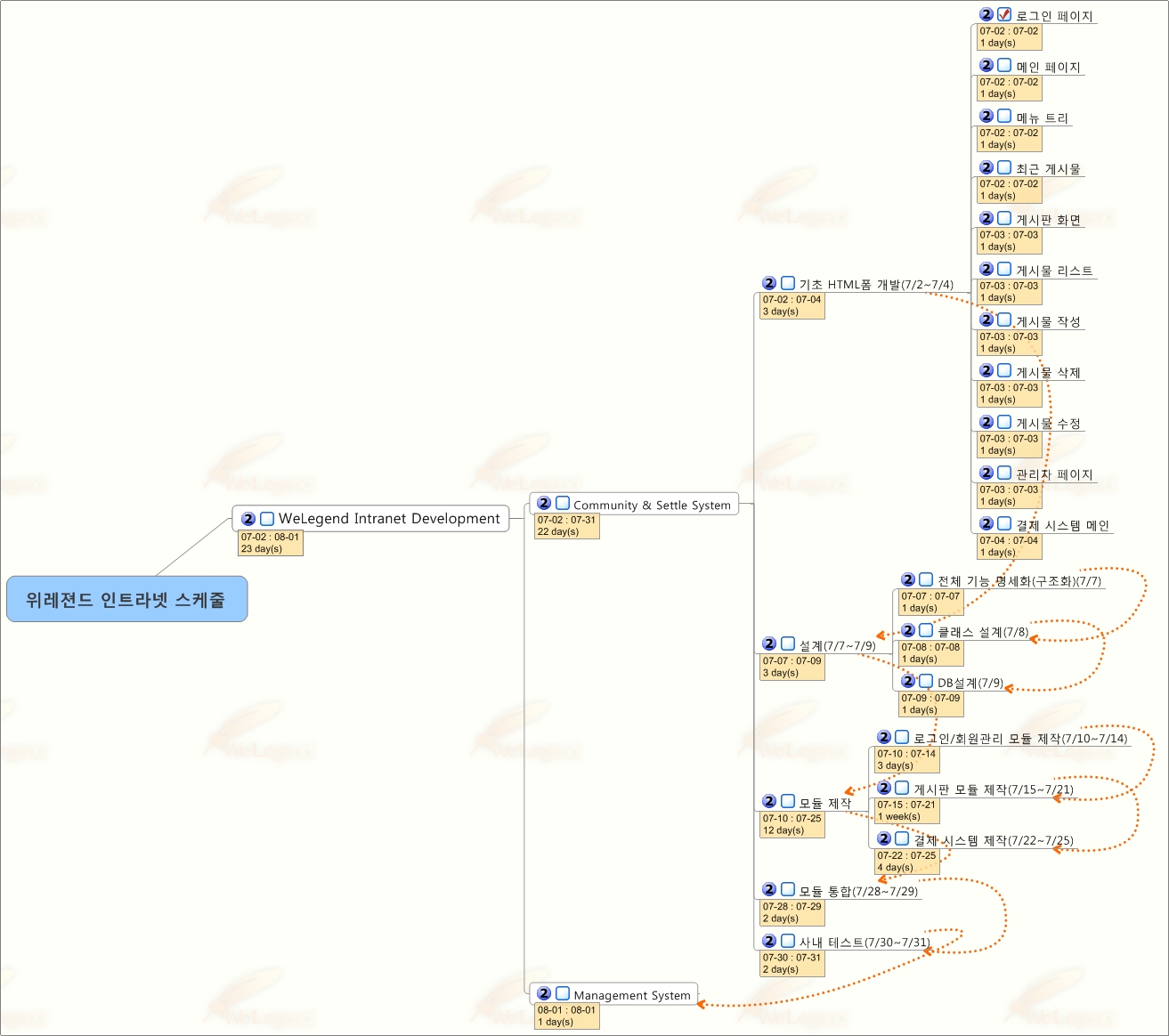Select the 게시물 리스트 subtopic
1169x1036 pixels.
click(x=1053, y=271)
